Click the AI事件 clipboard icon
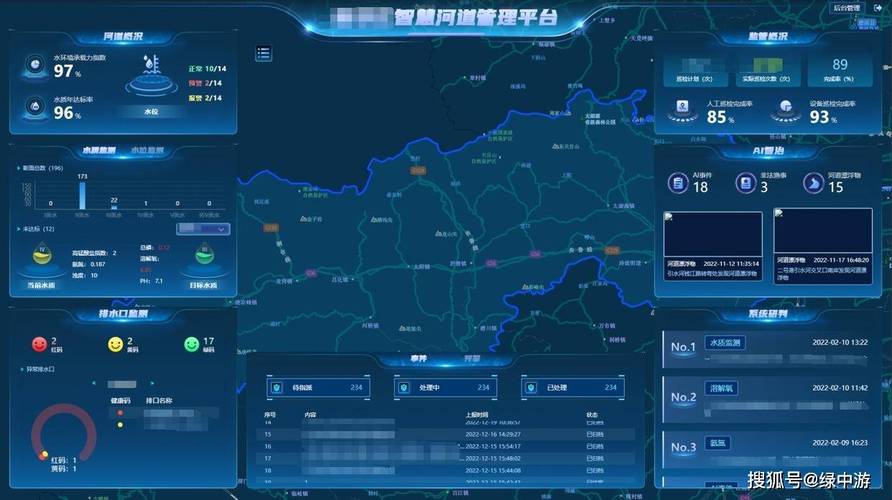 coord(678,183)
